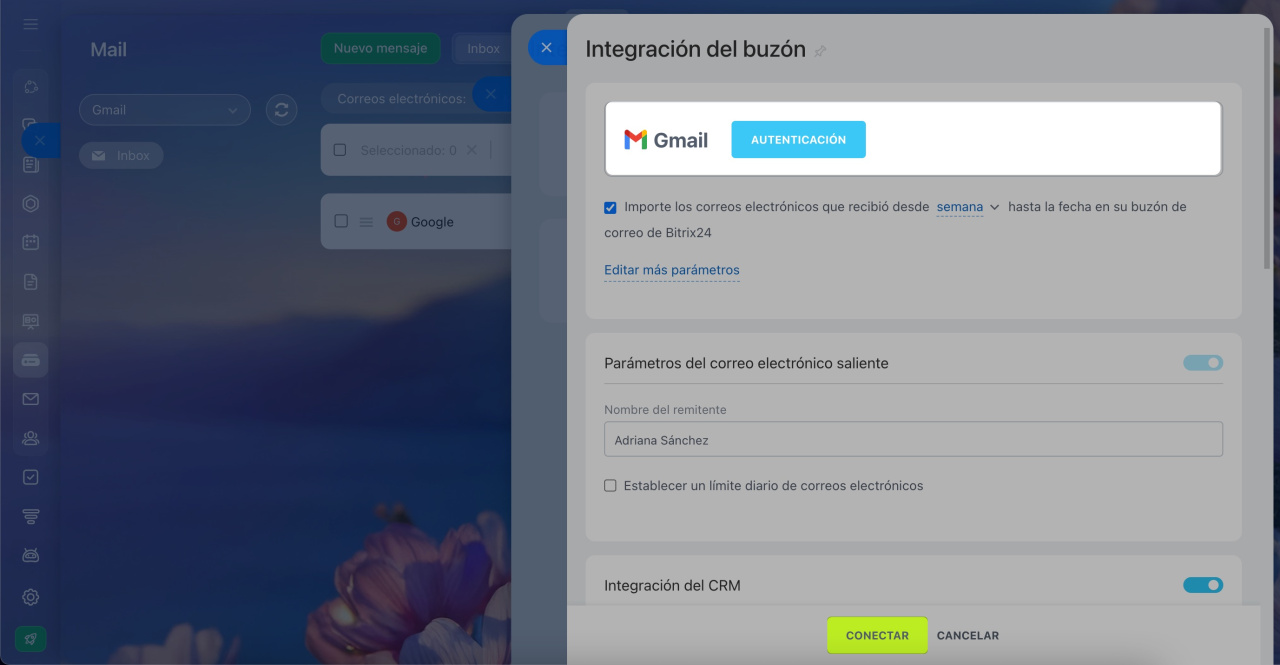Click the presentation screen icon in sidebar
This screenshot has width=1280, height=665.
point(31,321)
